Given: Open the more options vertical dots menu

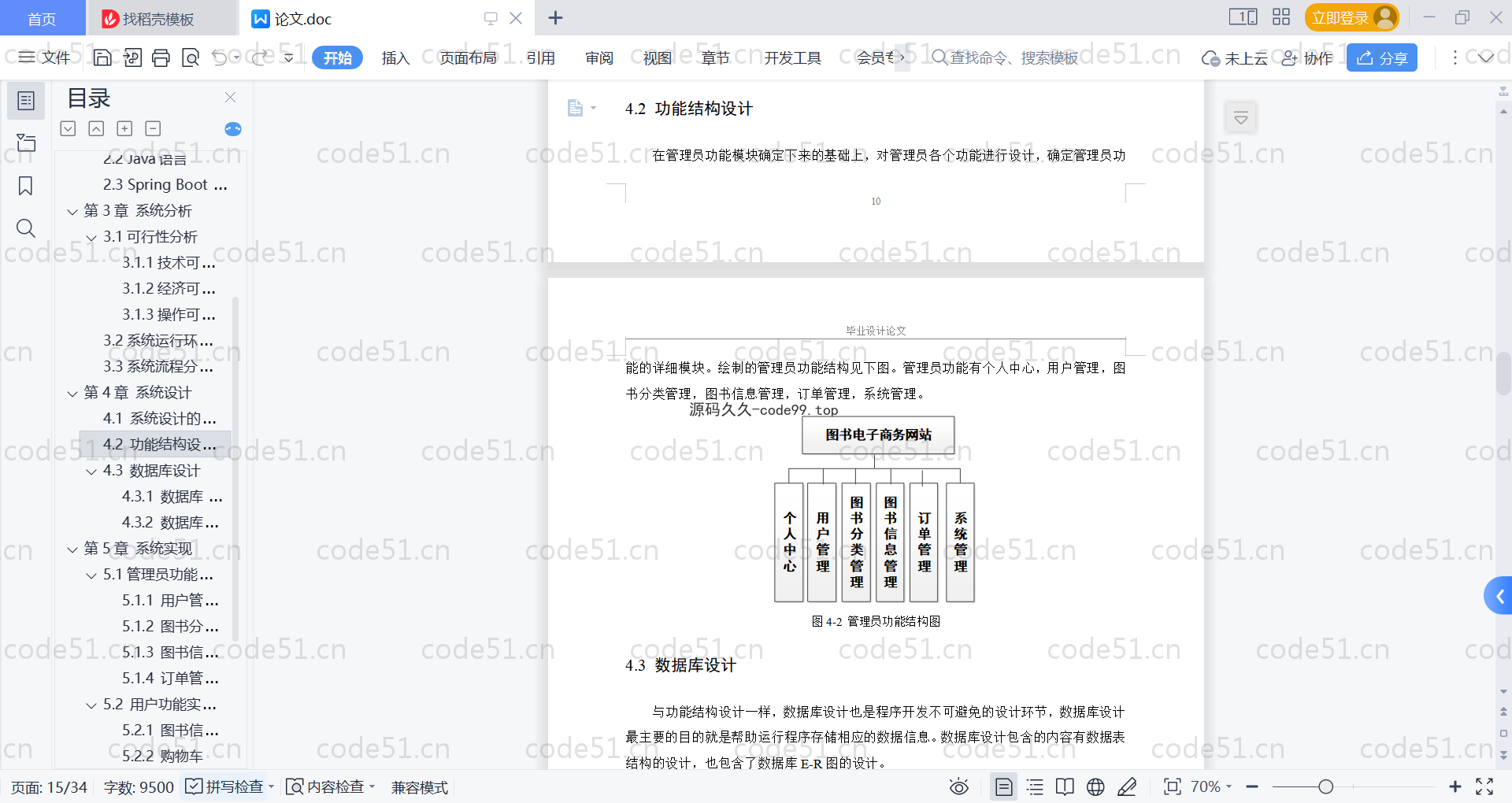Looking at the screenshot, I should [x=1455, y=57].
